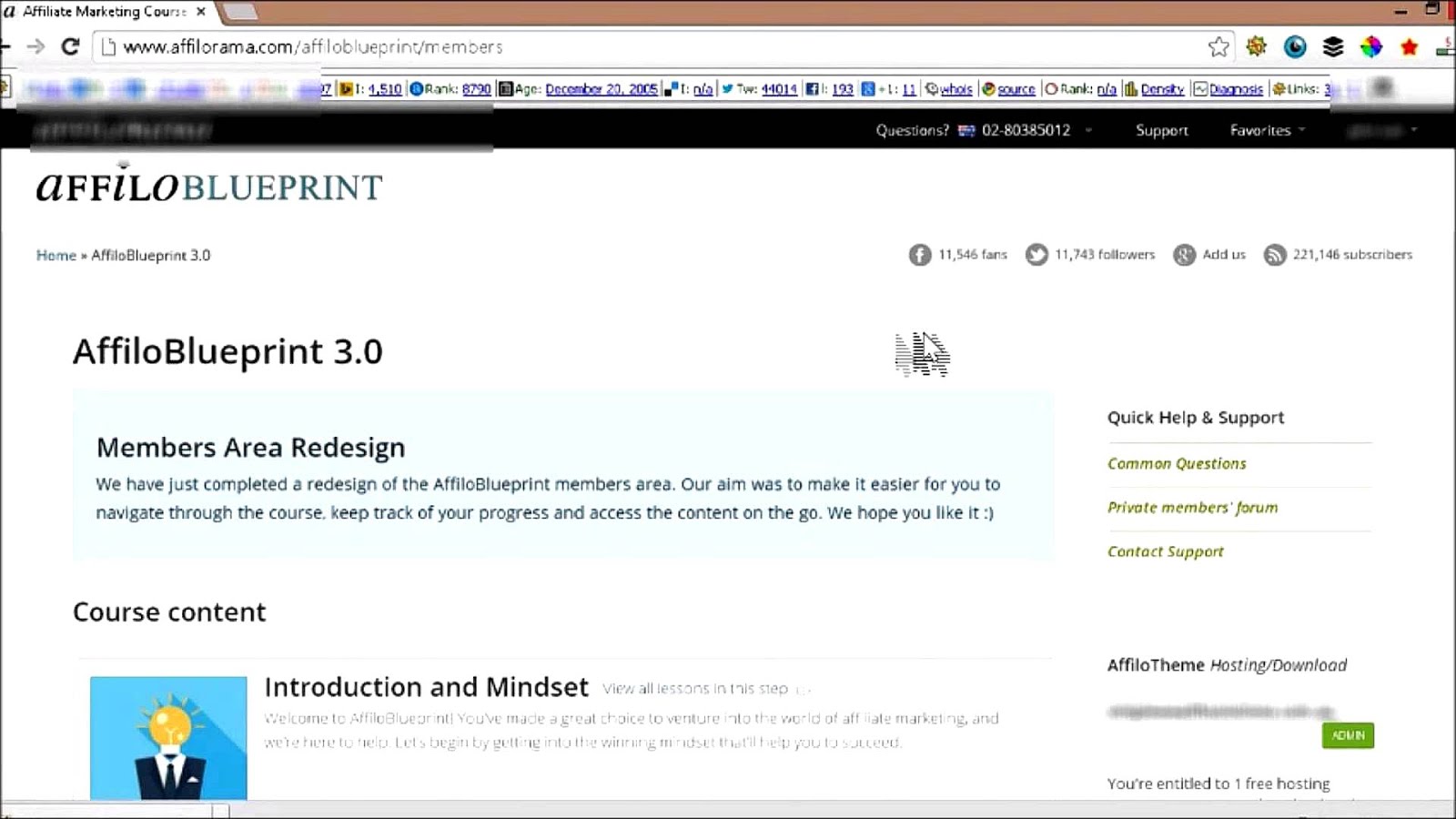The image size is (1456, 819).
Task: Open the blue eye extension icon
Action: click(1295, 46)
